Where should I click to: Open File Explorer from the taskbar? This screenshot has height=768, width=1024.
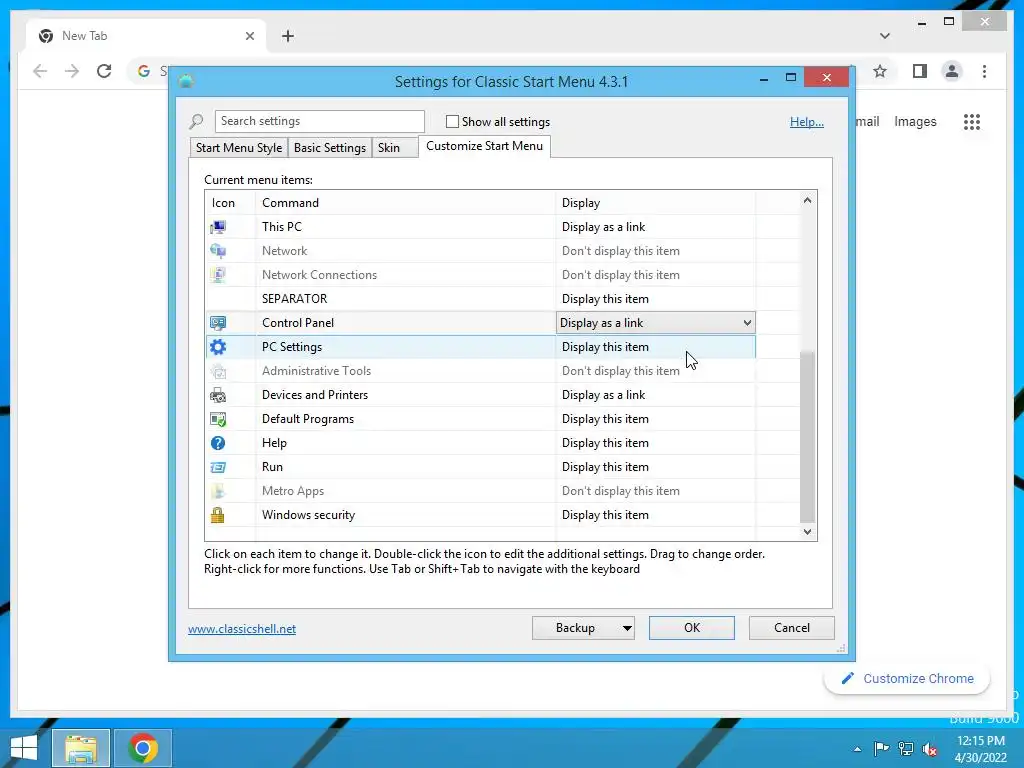(x=80, y=748)
